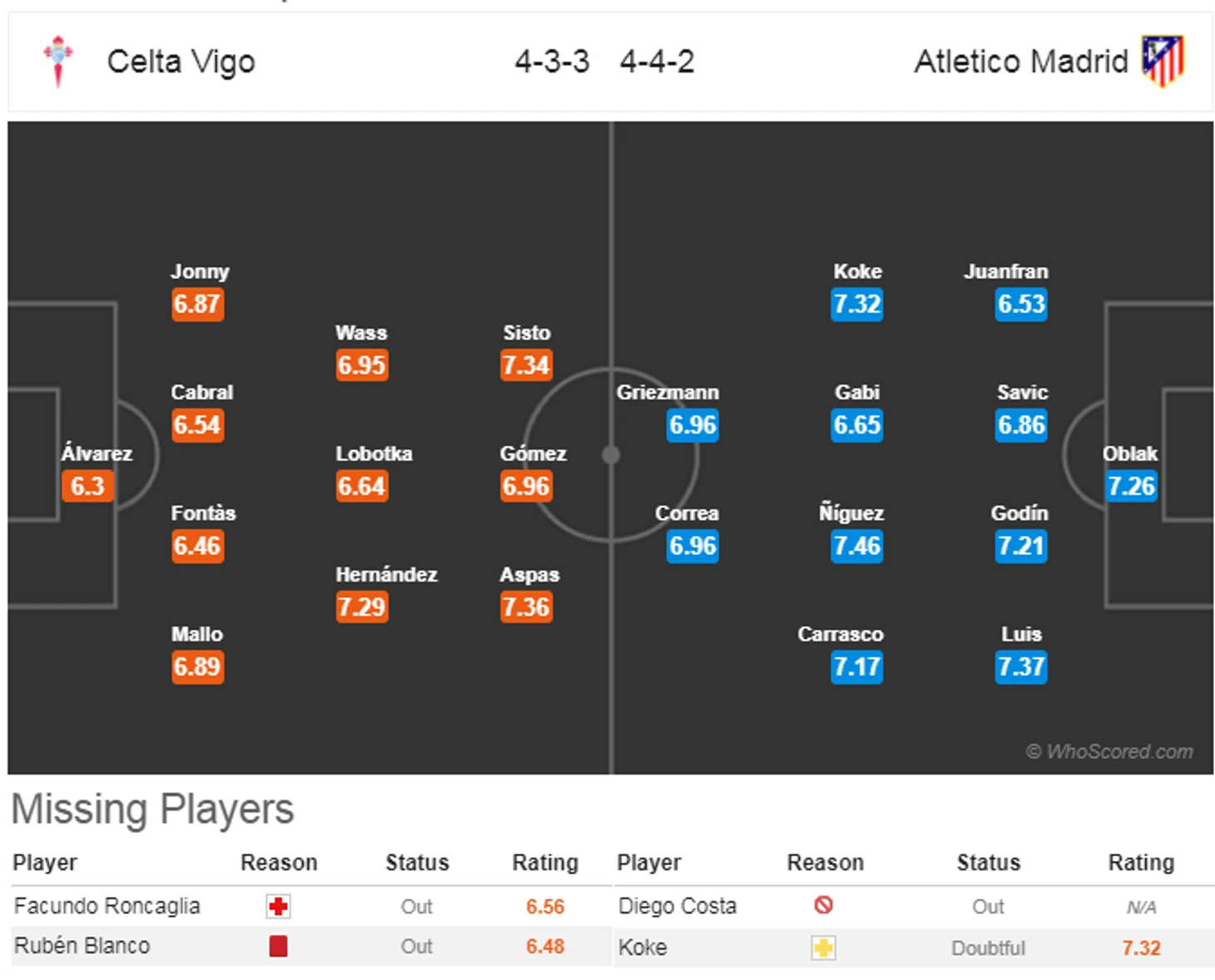Click the Status header in the Atletico table

pyautogui.click(x=988, y=863)
